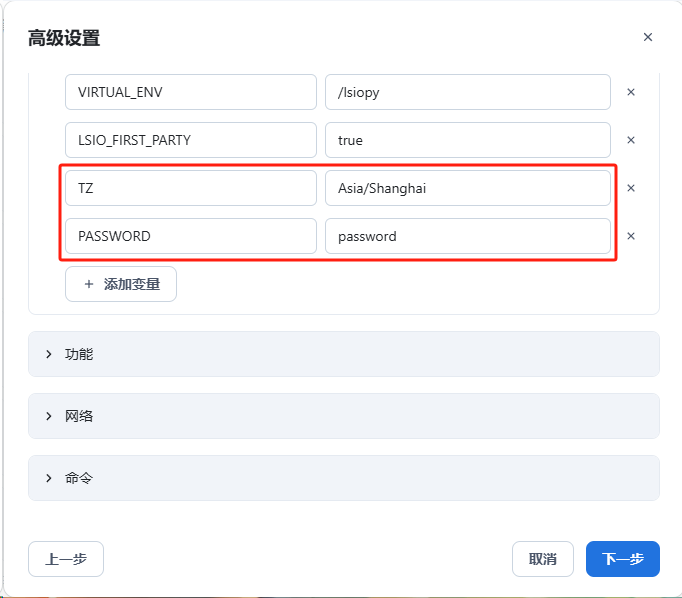Edit the VIRTUAL_ENV name field
The height and width of the screenshot is (598, 682).
[x=191, y=92]
